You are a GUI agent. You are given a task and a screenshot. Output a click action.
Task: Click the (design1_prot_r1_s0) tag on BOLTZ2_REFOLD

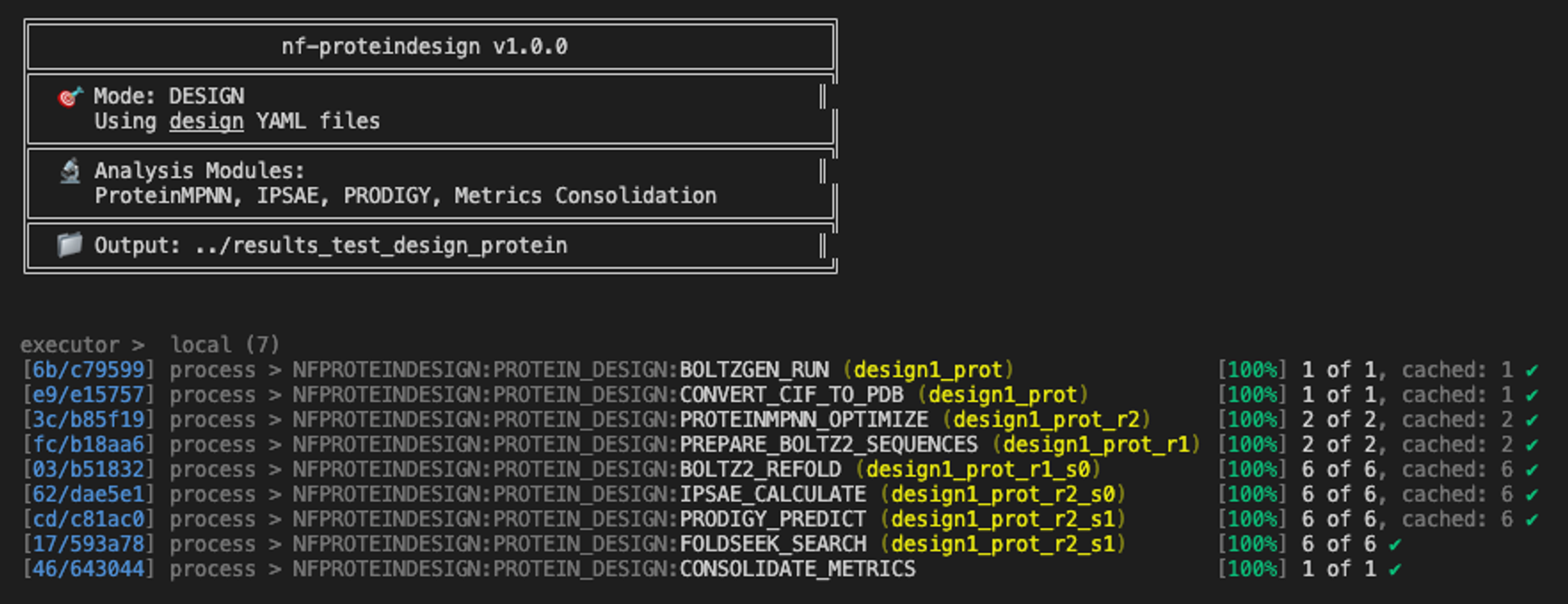[x=978, y=469]
